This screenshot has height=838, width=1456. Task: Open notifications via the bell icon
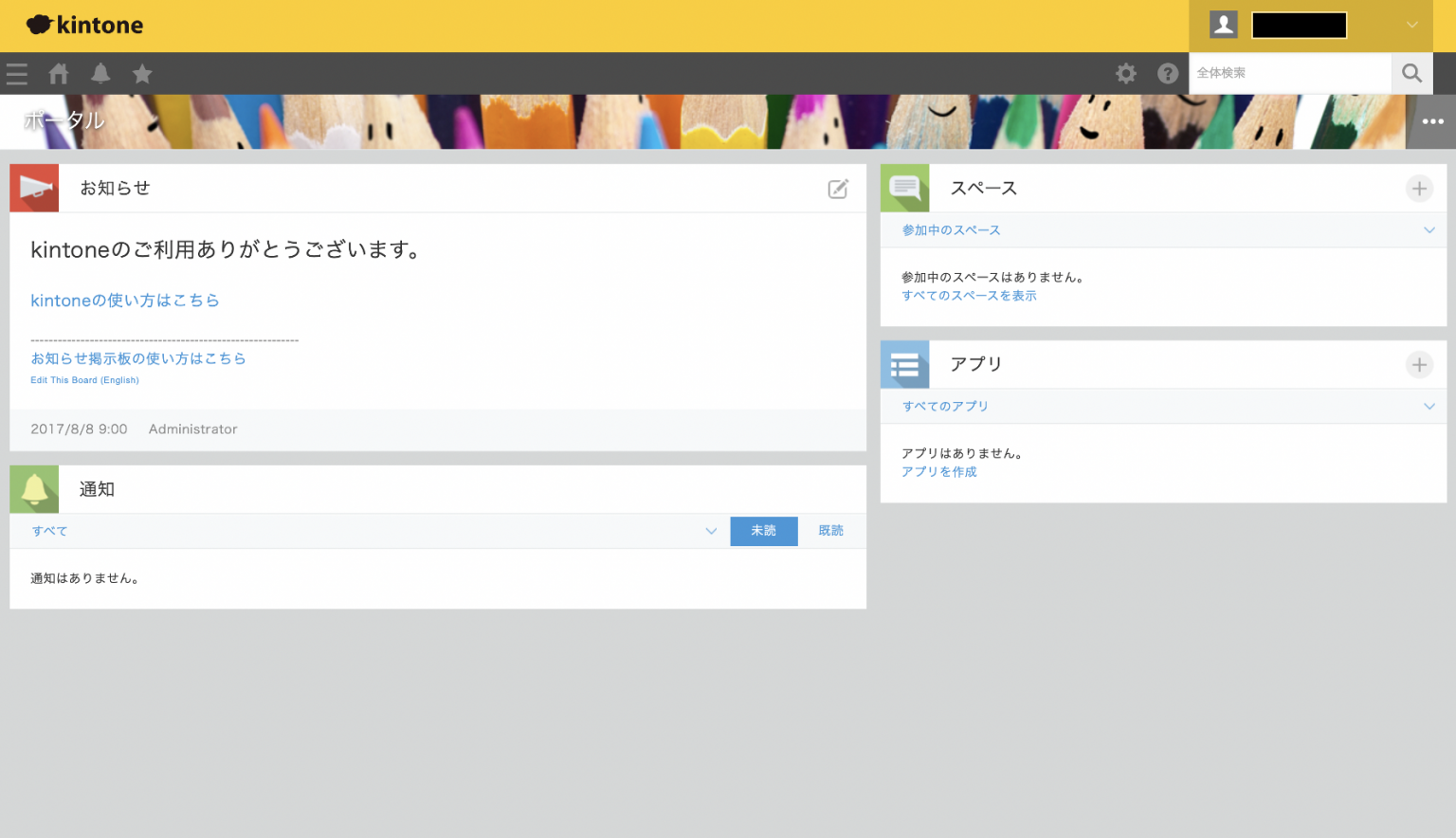[x=100, y=74]
